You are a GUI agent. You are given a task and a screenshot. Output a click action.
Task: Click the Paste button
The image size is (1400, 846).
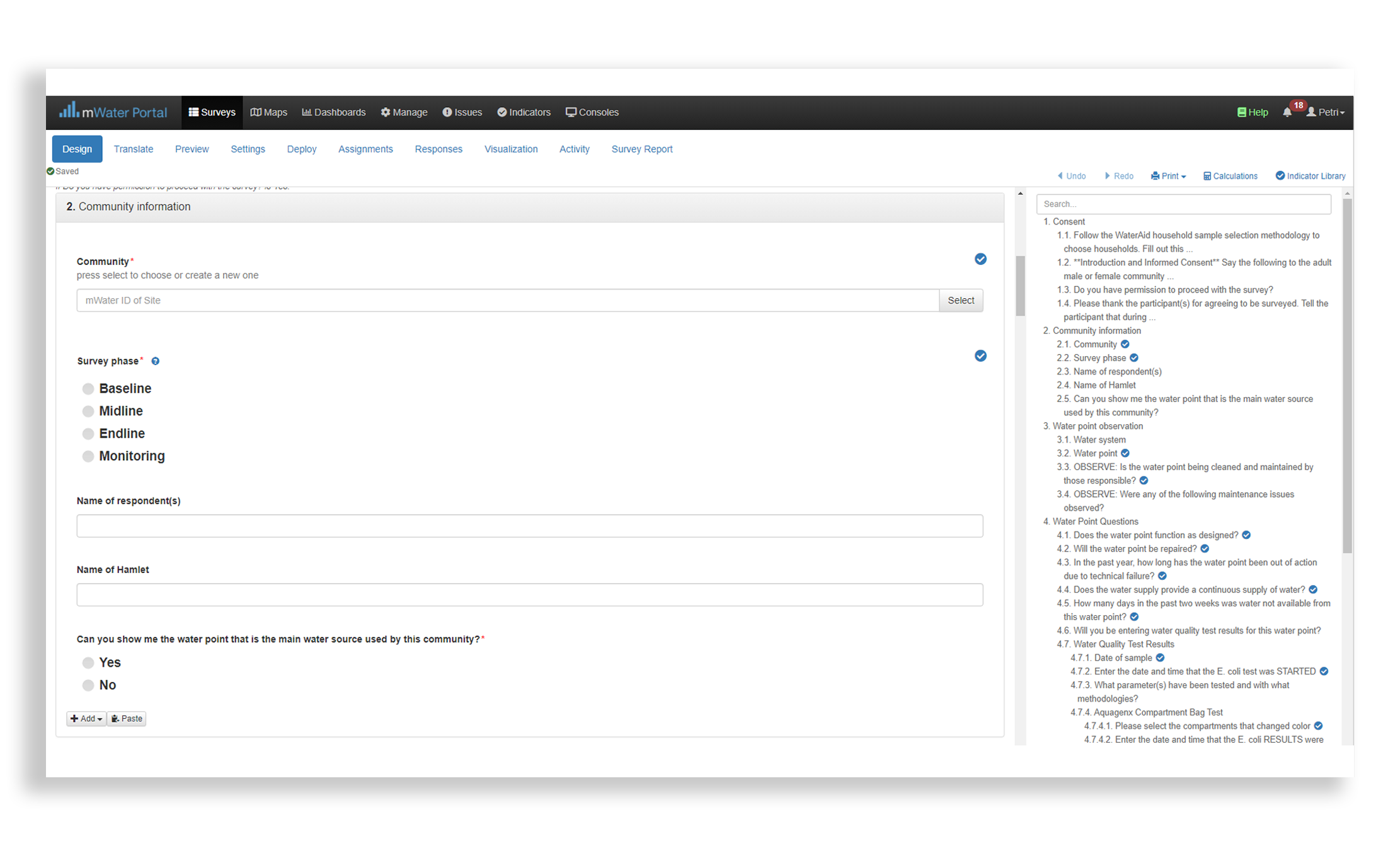point(127,719)
